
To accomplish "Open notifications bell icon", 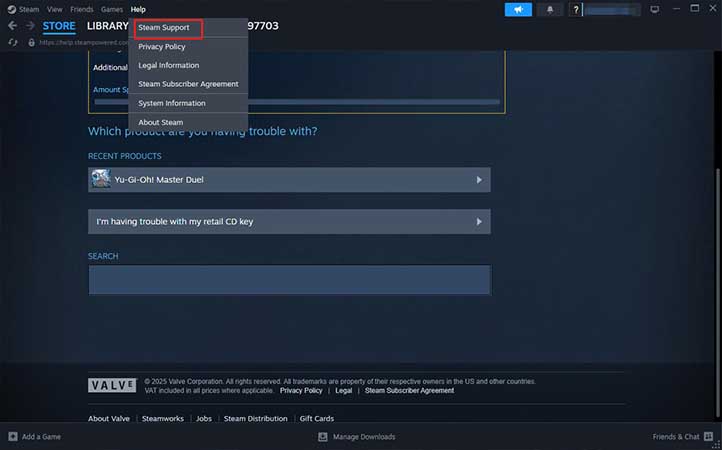I will (x=550, y=10).
